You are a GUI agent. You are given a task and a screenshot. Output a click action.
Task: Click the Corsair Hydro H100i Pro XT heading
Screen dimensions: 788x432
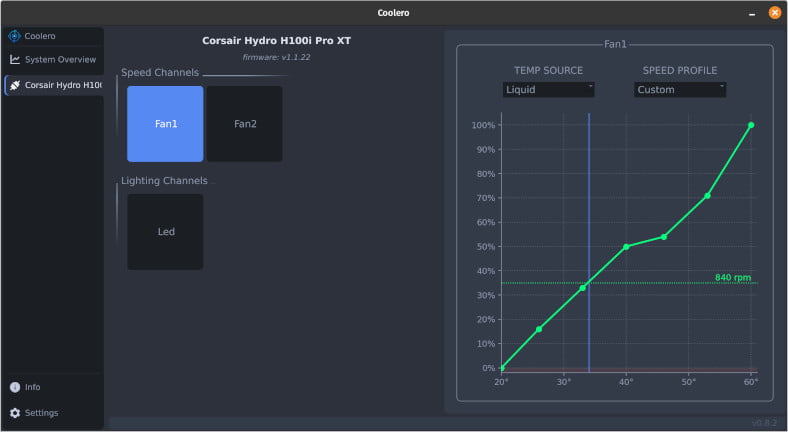point(276,41)
